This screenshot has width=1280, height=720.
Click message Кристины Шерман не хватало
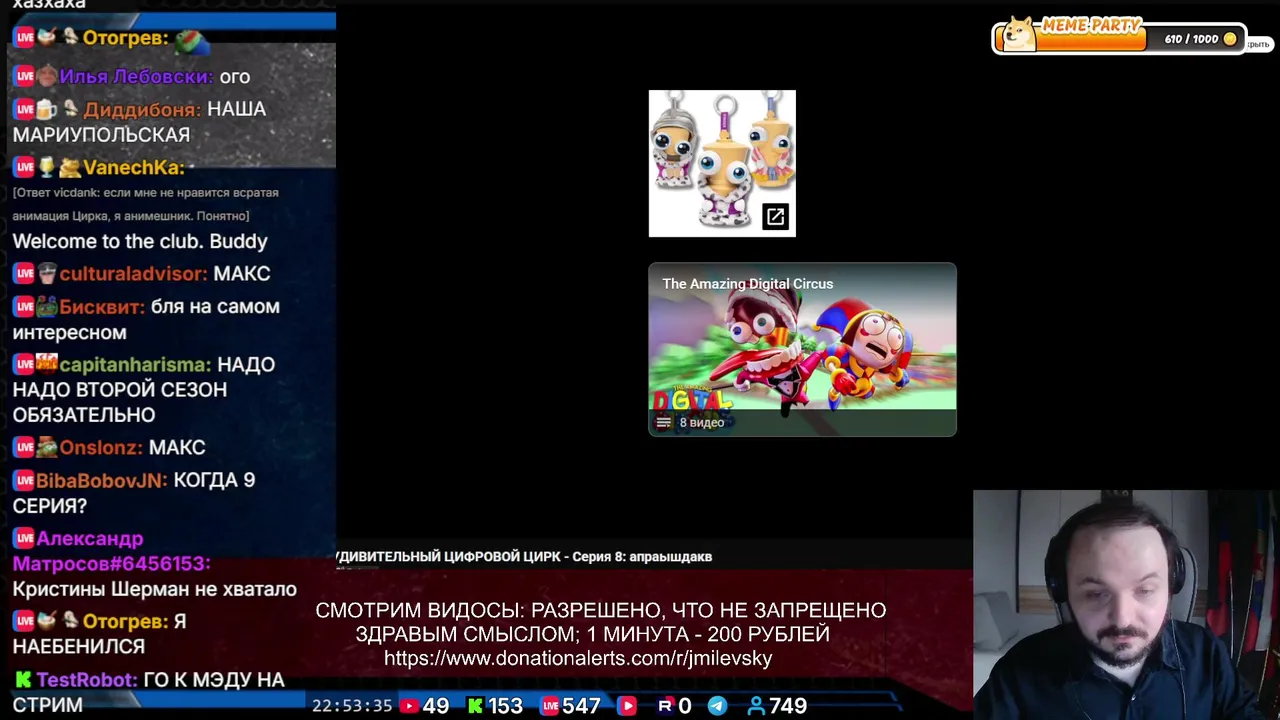pyautogui.click(x=154, y=590)
